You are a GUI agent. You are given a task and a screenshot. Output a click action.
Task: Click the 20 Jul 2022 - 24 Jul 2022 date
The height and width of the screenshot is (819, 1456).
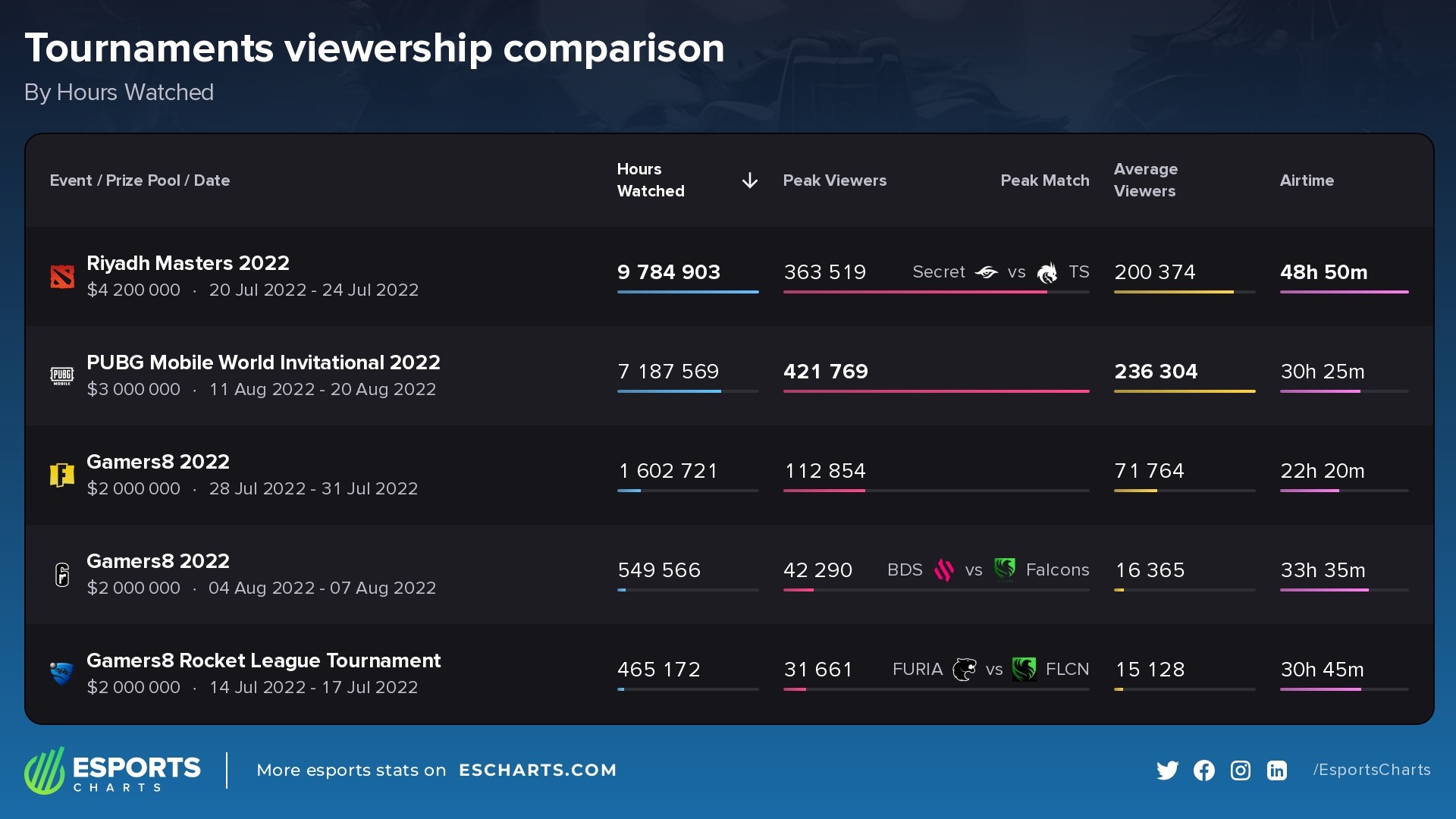click(314, 290)
